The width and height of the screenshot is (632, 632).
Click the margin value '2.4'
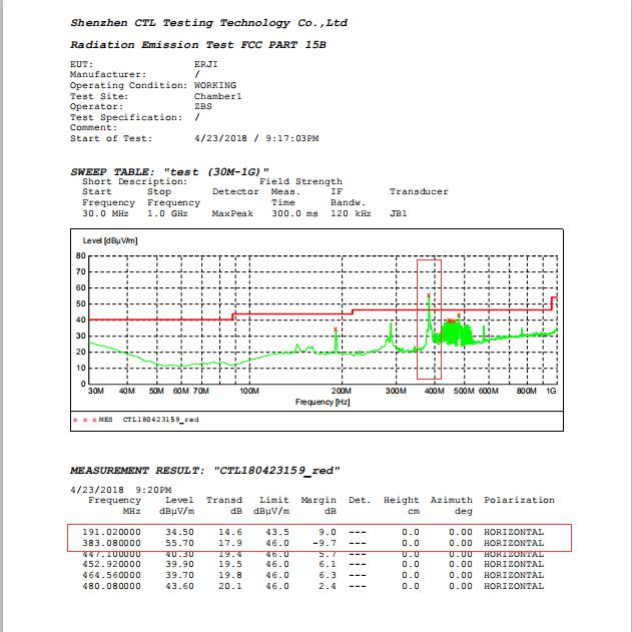coord(327,586)
